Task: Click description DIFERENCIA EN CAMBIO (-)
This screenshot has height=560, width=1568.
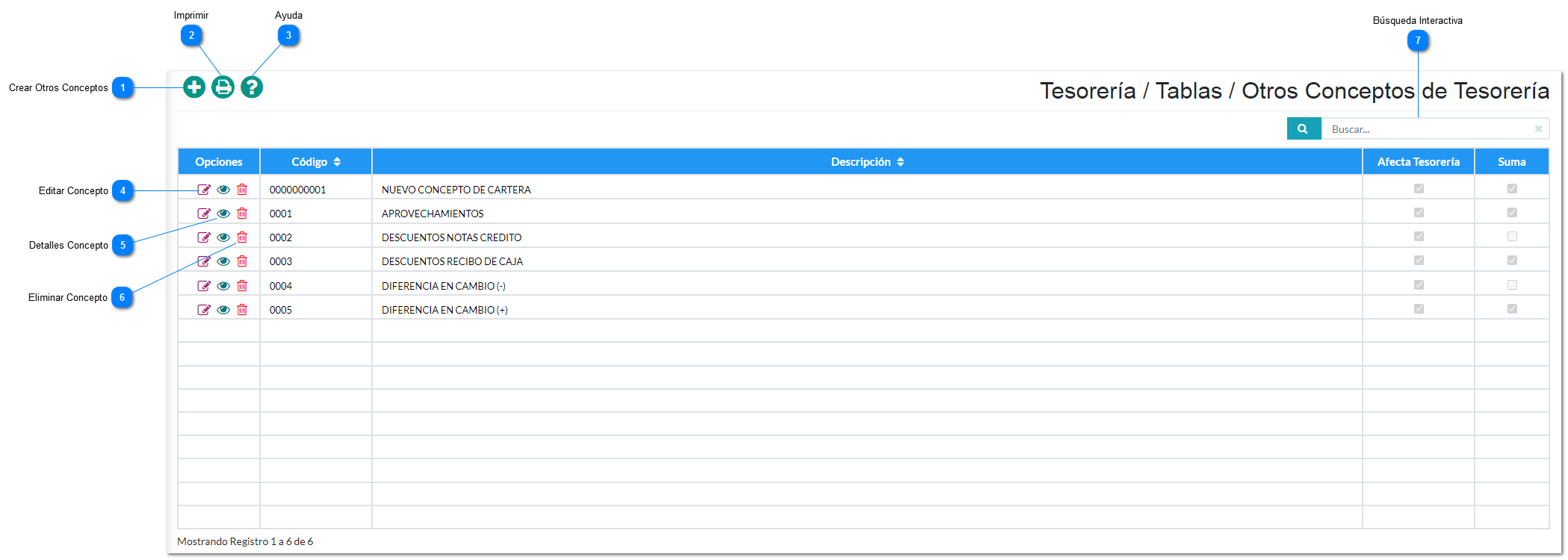Action: click(x=444, y=286)
